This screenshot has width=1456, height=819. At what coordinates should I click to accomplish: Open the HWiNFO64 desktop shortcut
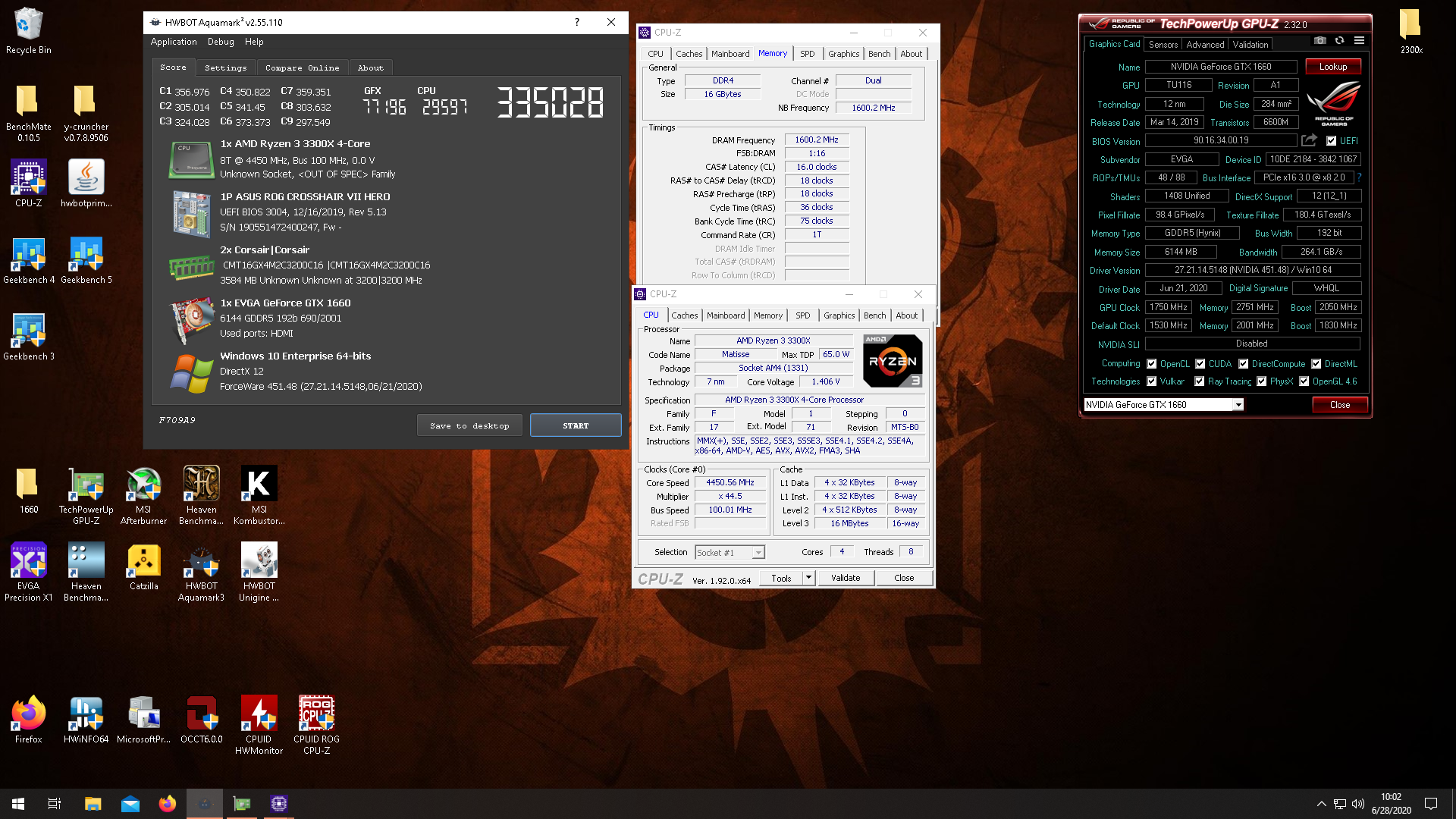tap(86, 719)
